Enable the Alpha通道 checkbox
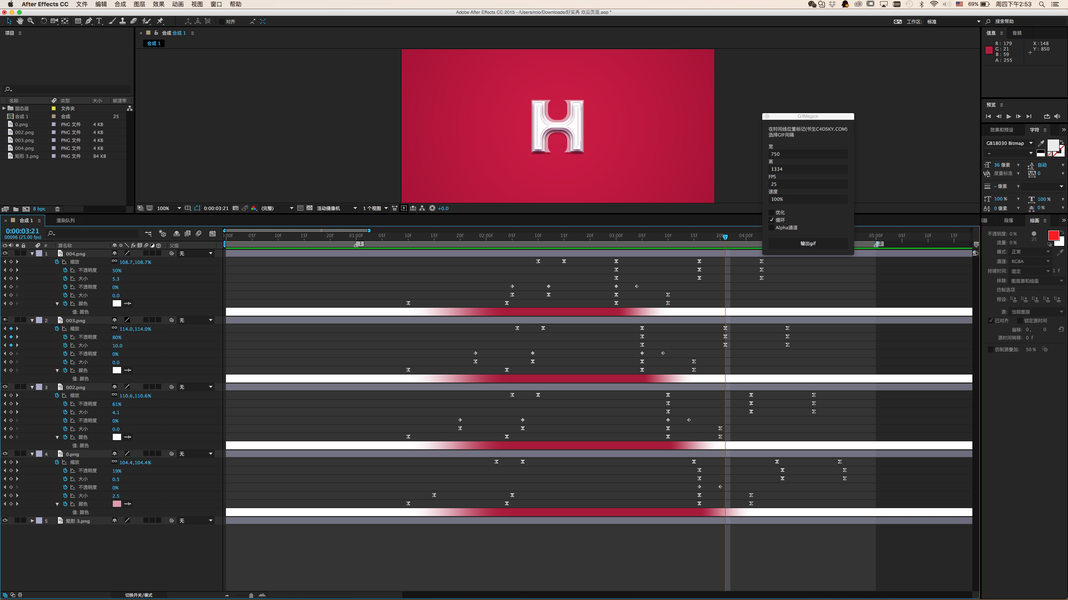Screen dimensions: 1068x600 pos(772,227)
